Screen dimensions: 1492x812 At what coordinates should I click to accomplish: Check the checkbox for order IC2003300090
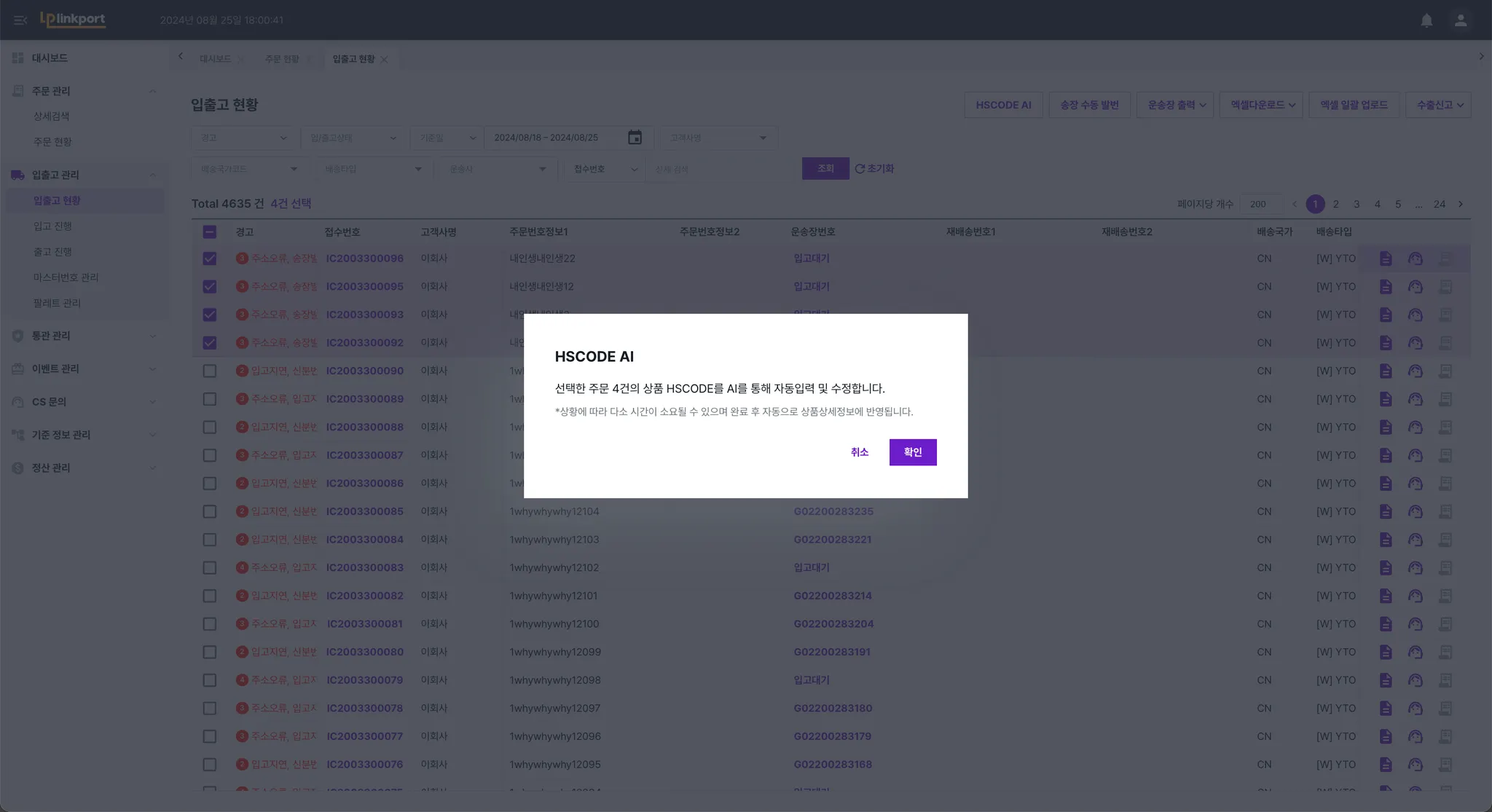pyautogui.click(x=210, y=371)
